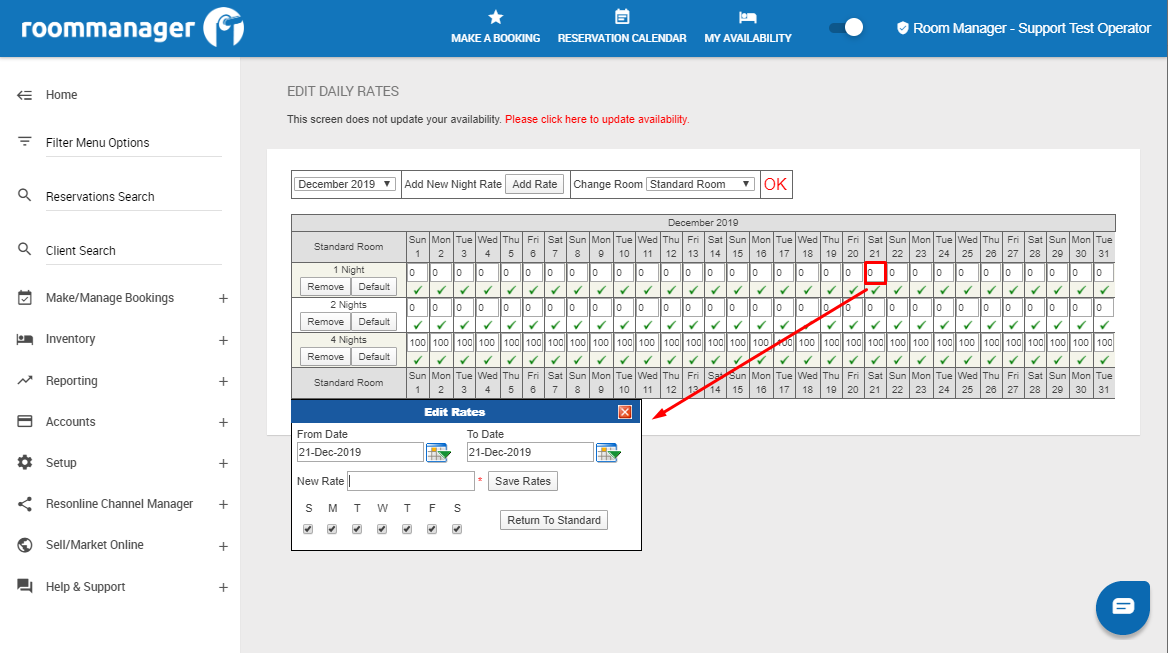The height and width of the screenshot is (653, 1168).
Task: Expand Accounts with plus sign
Action: pos(223,422)
